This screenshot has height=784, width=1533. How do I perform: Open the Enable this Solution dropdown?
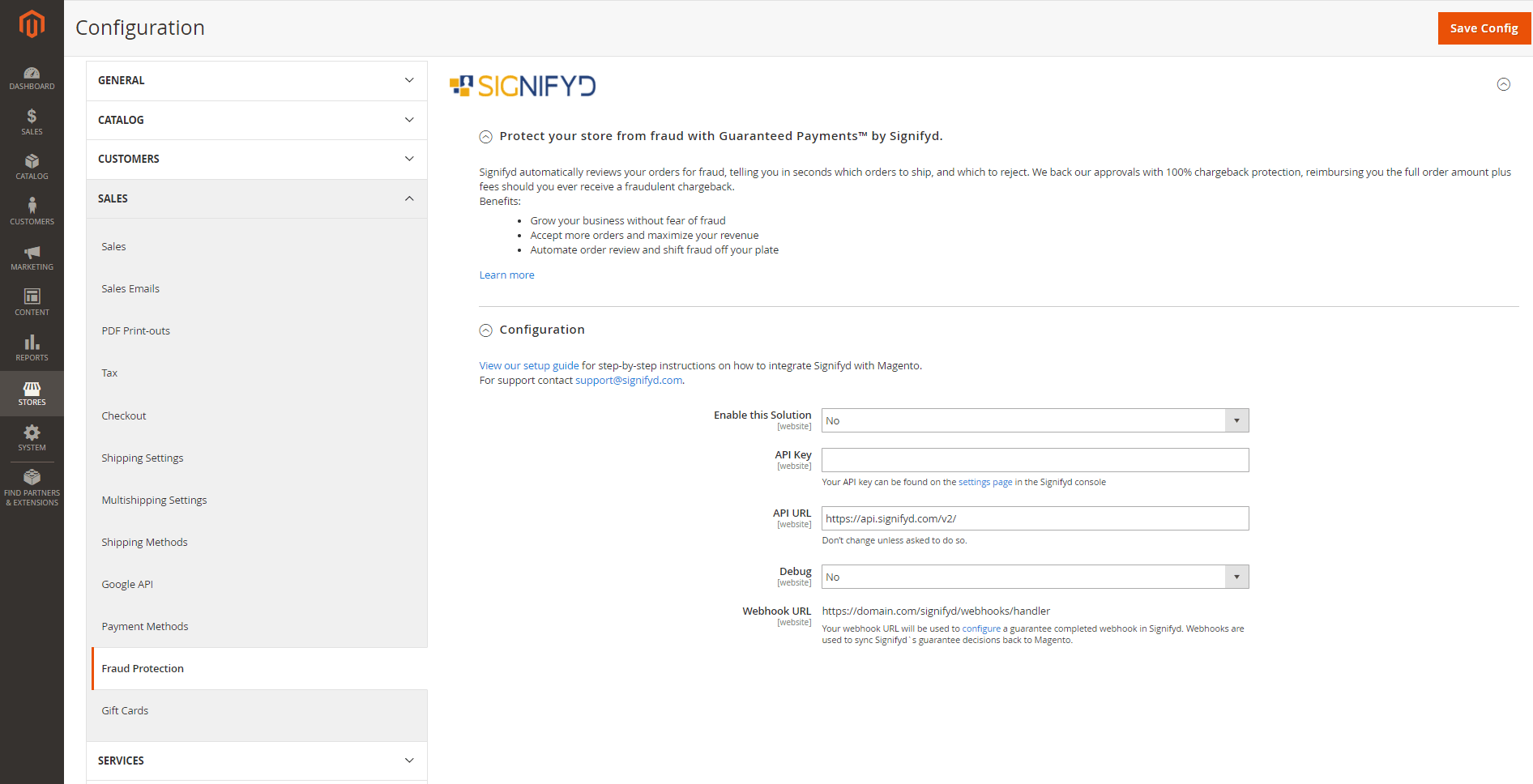[1035, 420]
